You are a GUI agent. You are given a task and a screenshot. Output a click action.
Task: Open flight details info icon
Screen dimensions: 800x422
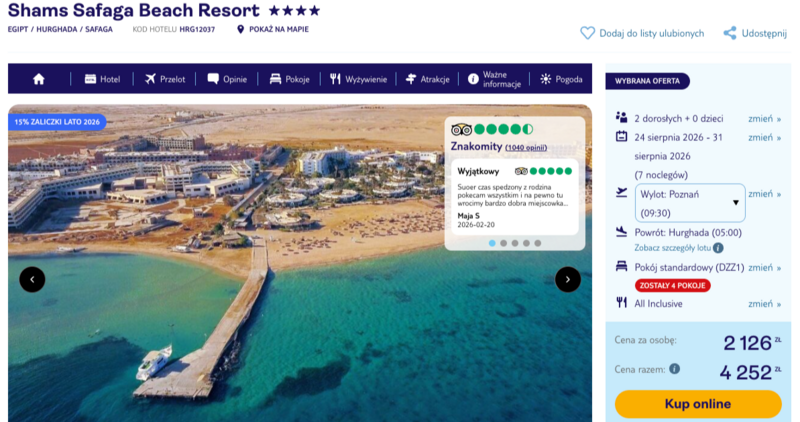click(718, 248)
